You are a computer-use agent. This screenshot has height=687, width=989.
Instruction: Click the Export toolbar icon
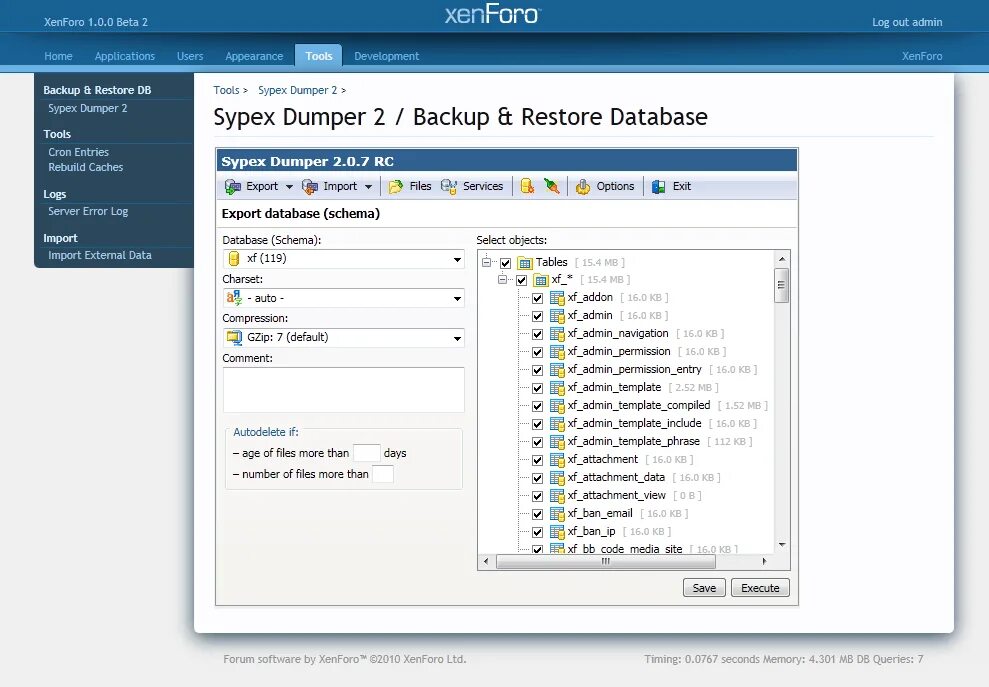pyautogui.click(x=233, y=187)
